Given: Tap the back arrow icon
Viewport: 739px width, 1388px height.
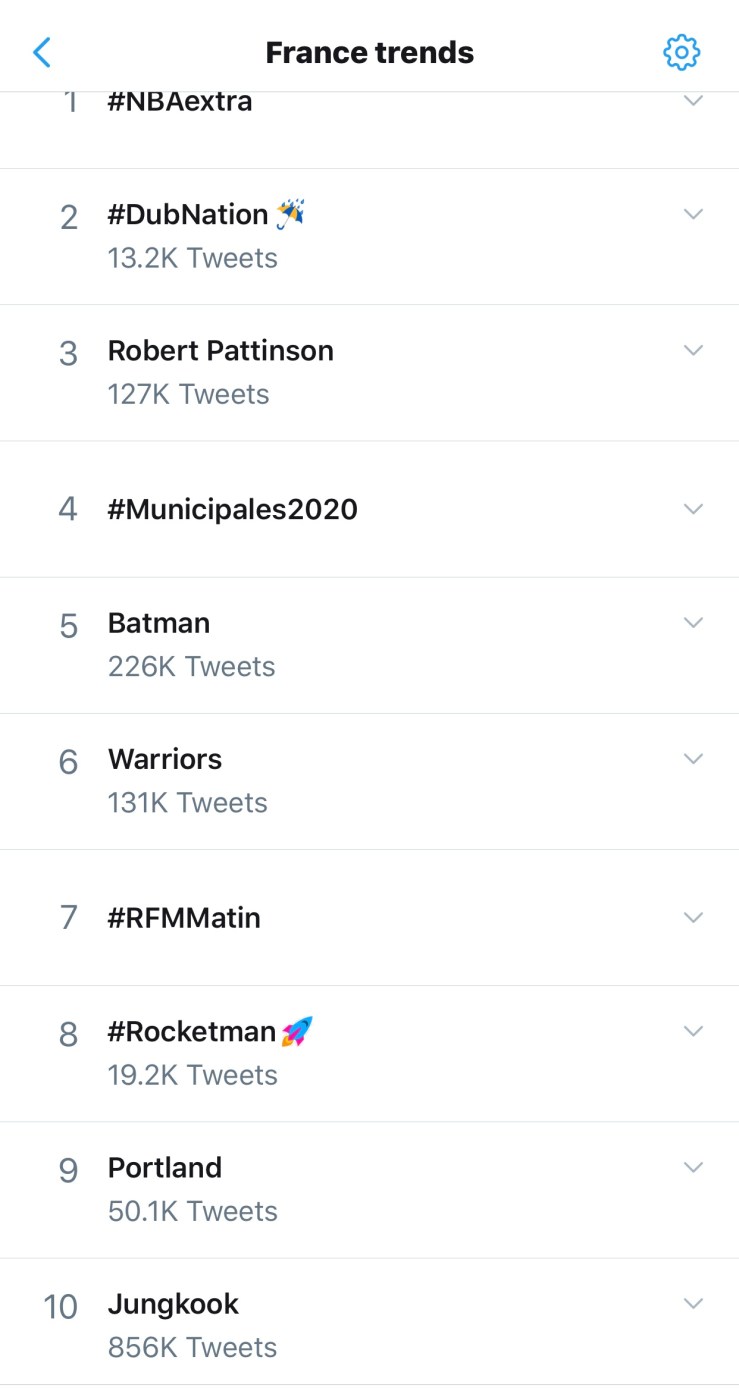Looking at the screenshot, I should pyautogui.click(x=42, y=52).
